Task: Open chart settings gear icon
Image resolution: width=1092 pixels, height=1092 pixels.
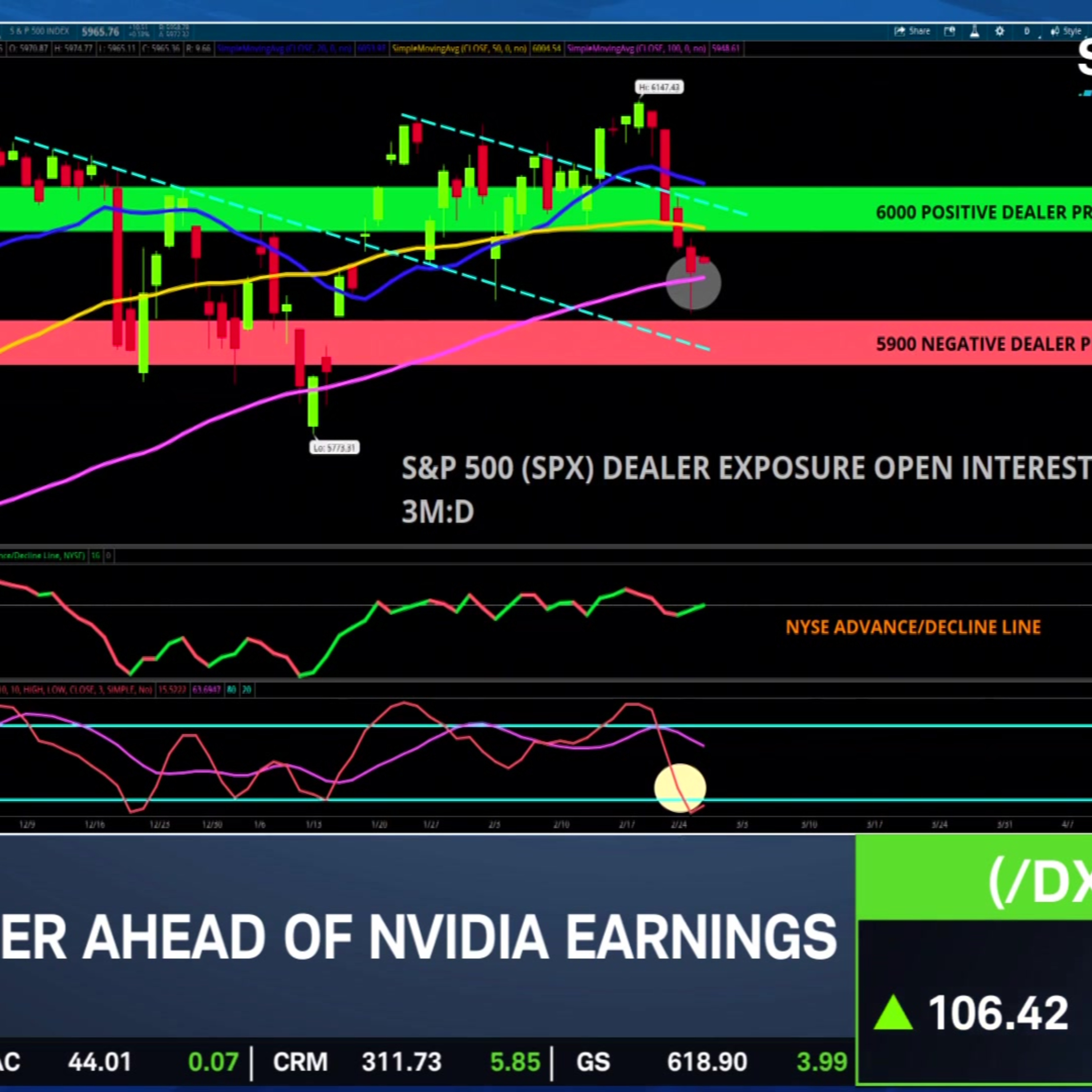Action: pos(999,31)
